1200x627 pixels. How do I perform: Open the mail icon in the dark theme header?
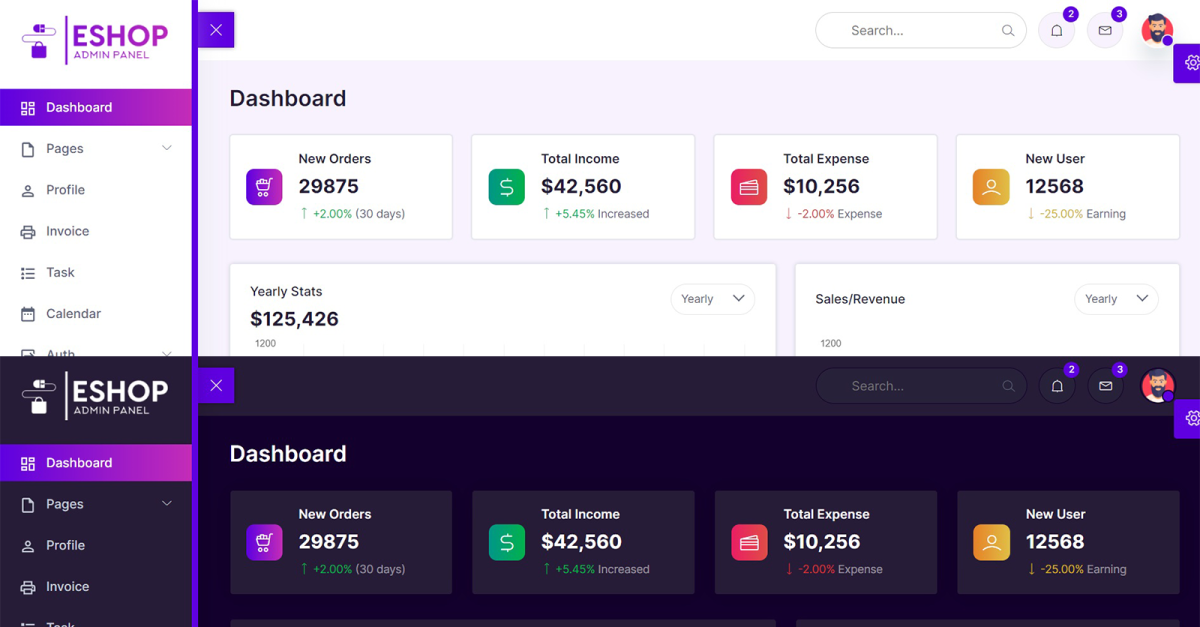pyautogui.click(x=1105, y=386)
